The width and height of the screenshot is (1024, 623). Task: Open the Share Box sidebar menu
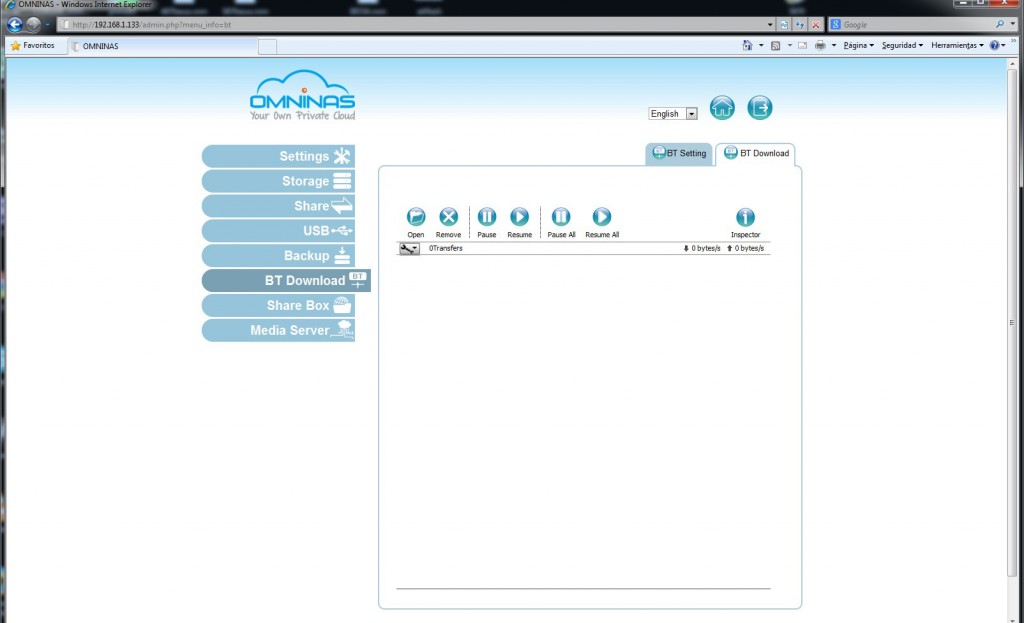pyautogui.click(x=278, y=305)
